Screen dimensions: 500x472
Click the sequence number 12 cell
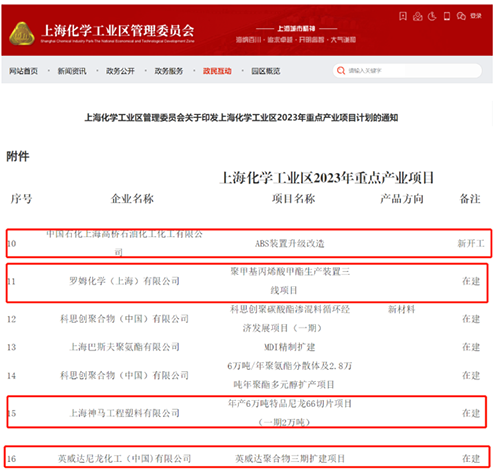[x=11, y=319]
